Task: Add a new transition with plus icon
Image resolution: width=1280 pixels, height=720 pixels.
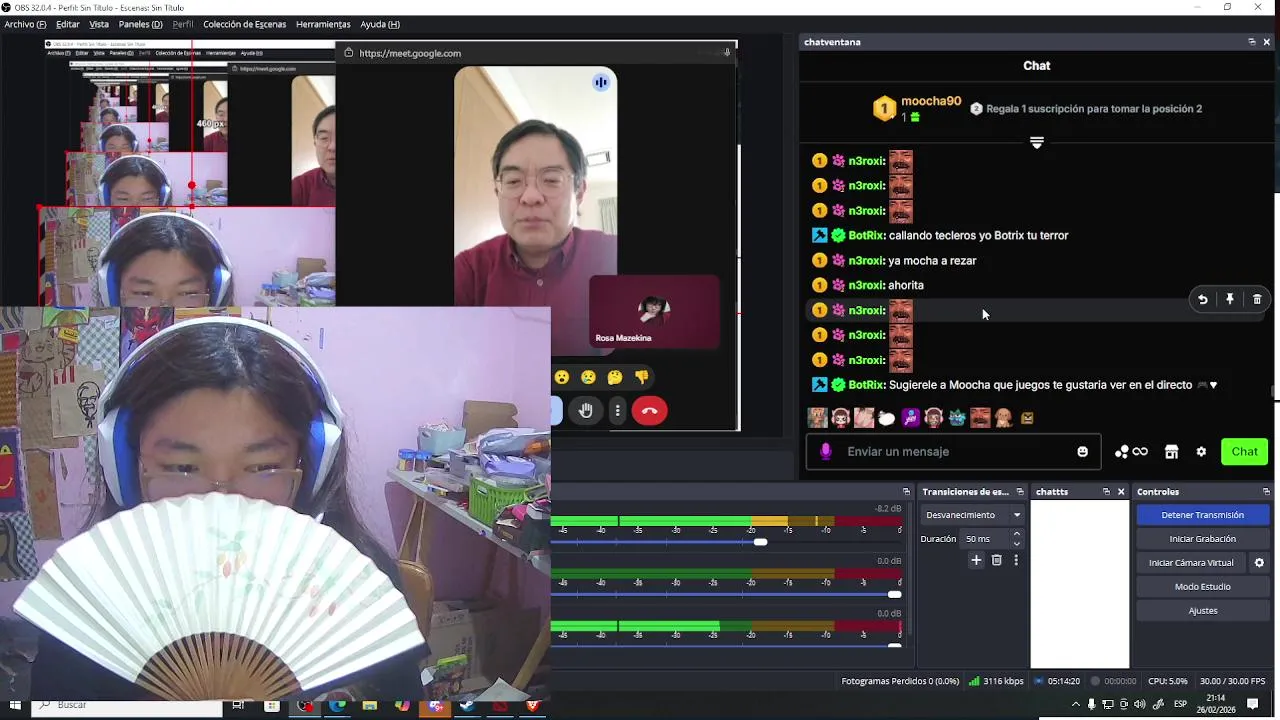Action: pyautogui.click(x=976, y=560)
